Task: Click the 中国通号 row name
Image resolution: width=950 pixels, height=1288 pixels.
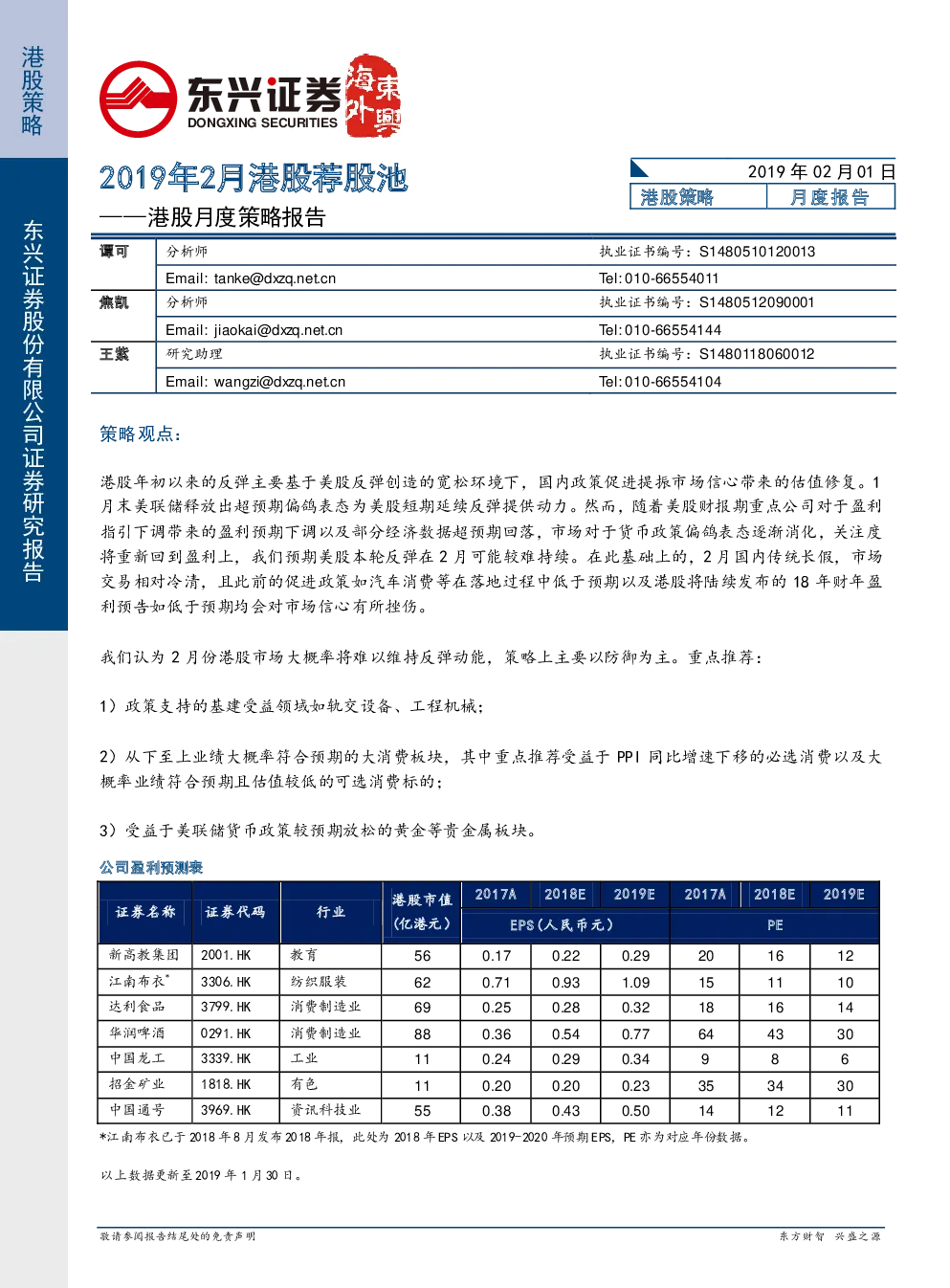Action: (137, 1110)
